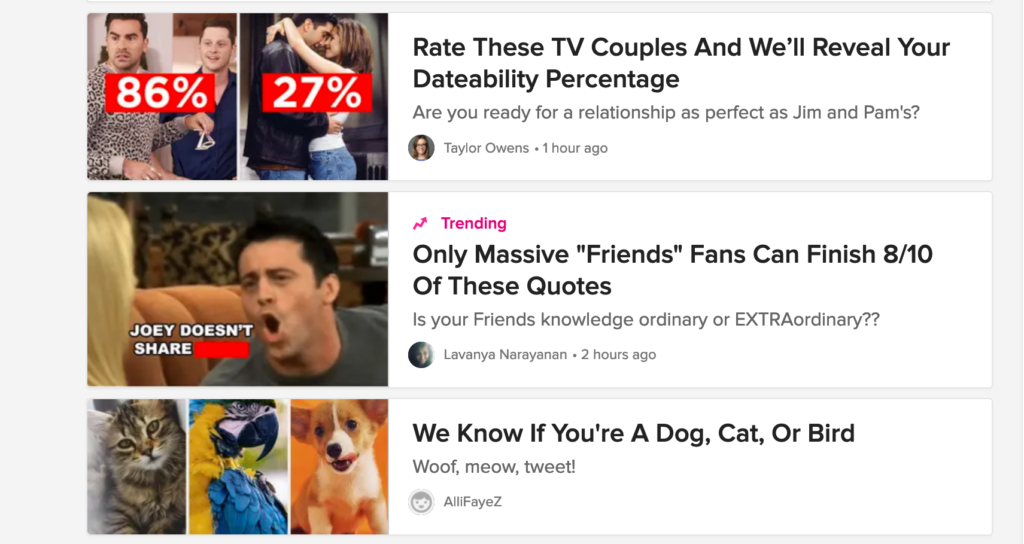Select the blue parrot photo thumbnail
This screenshot has width=1024, height=544.
238,467
